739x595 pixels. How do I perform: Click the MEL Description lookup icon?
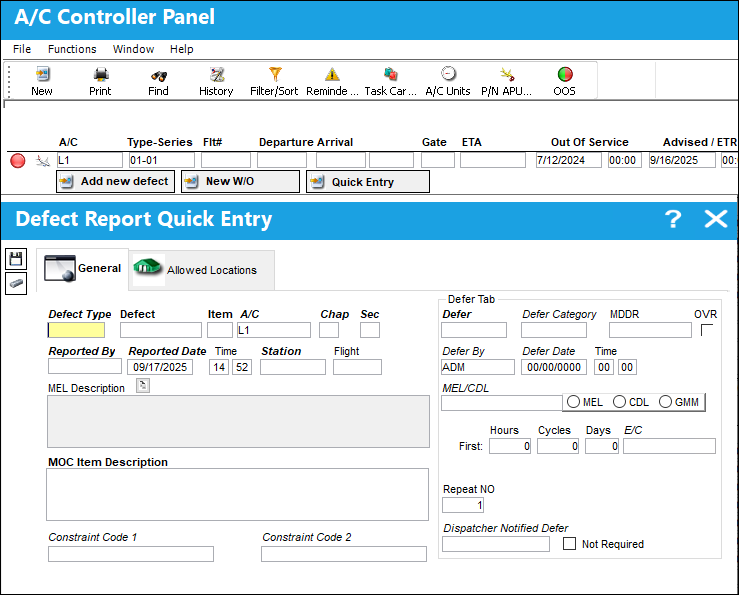click(143, 386)
